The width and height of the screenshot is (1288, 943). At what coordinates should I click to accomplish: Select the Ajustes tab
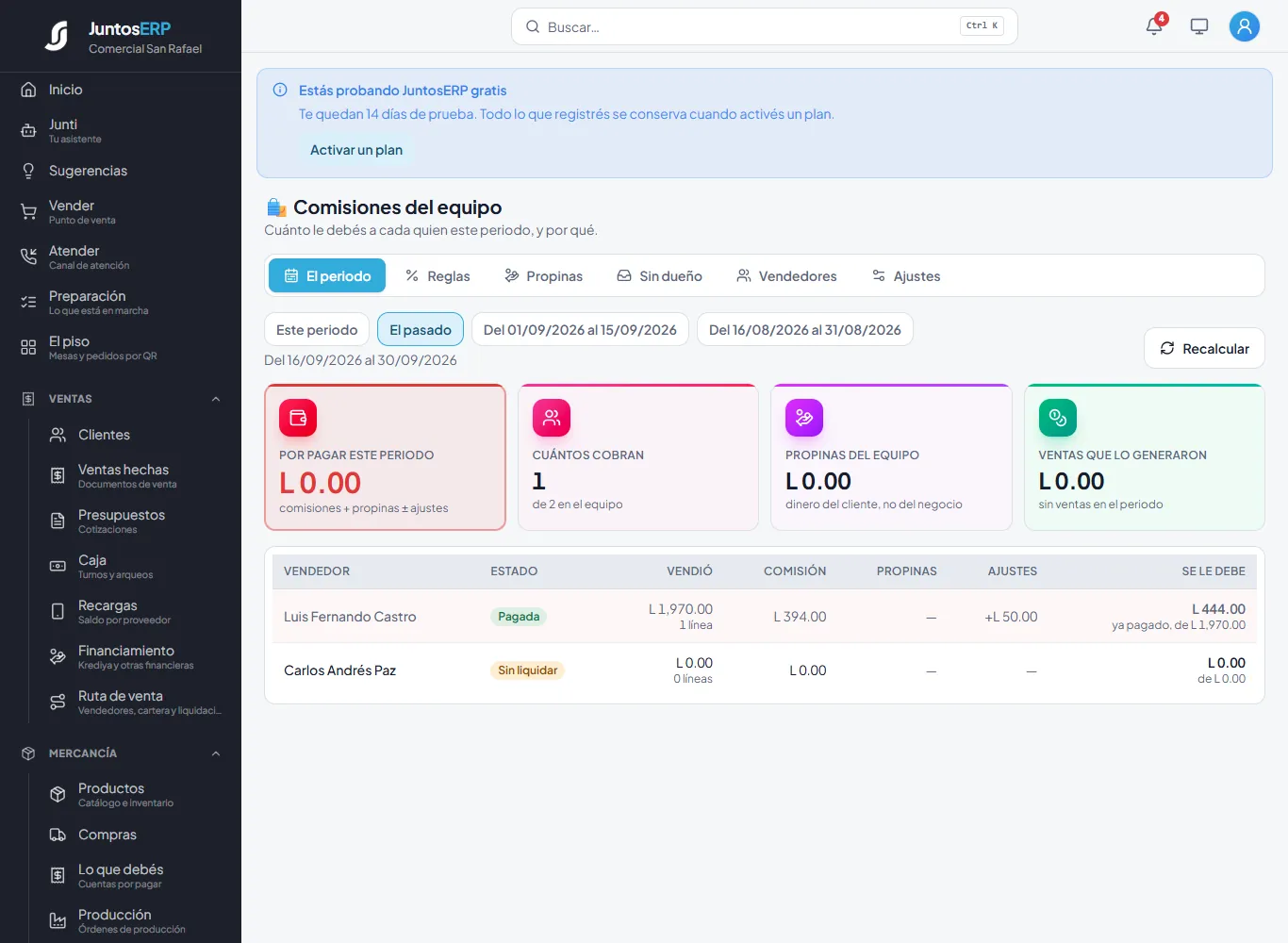(905, 276)
